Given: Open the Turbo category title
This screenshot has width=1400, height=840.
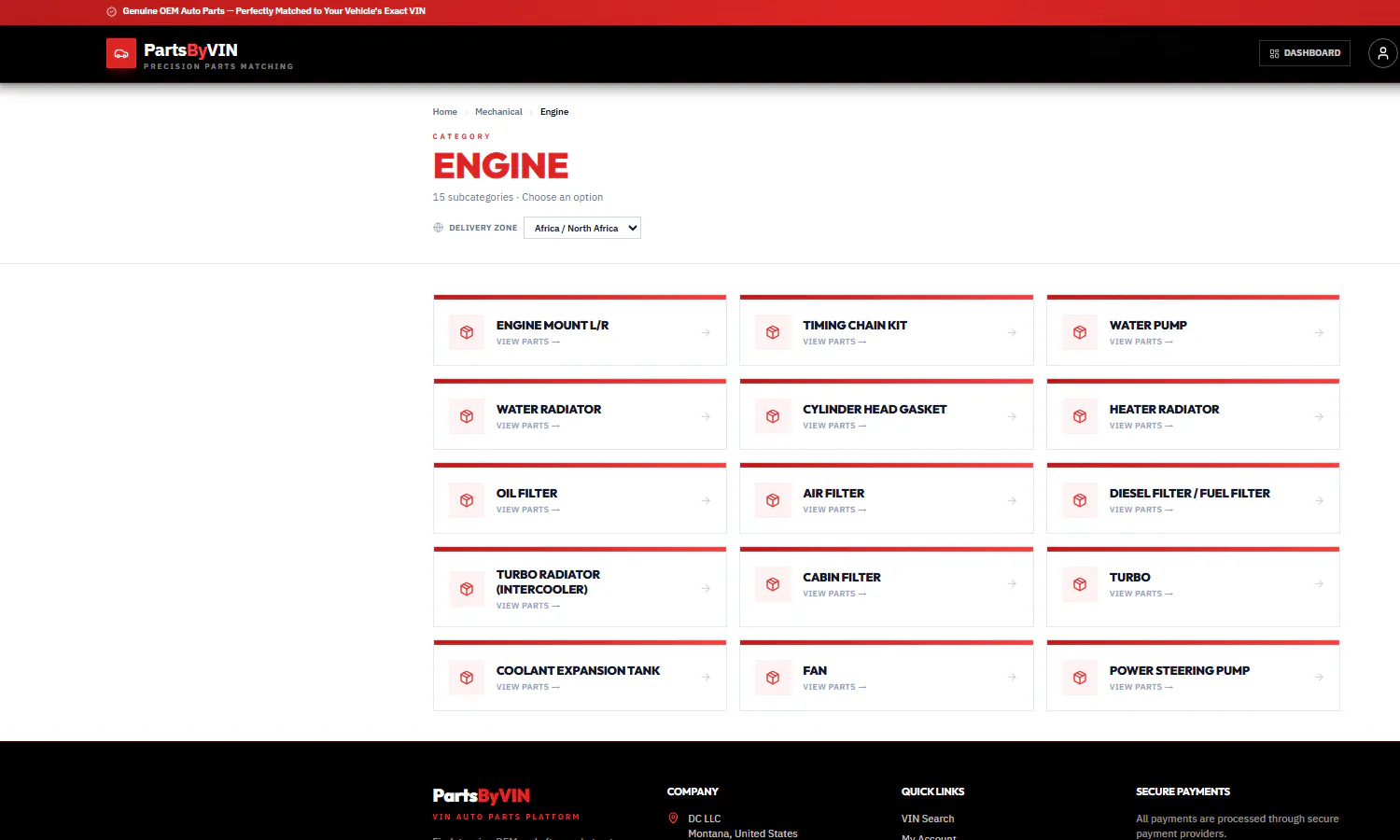Looking at the screenshot, I should coord(1129,578).
